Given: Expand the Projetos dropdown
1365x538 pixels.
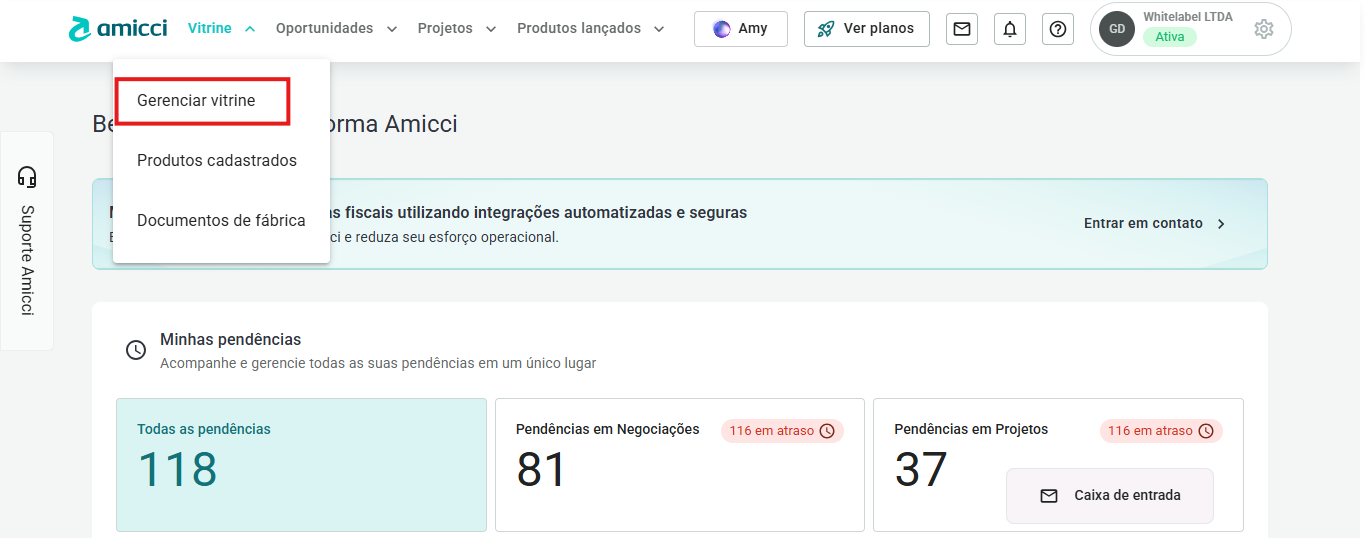Looking at the screenshot, I should pyautogui.click(x=456, y=29).
